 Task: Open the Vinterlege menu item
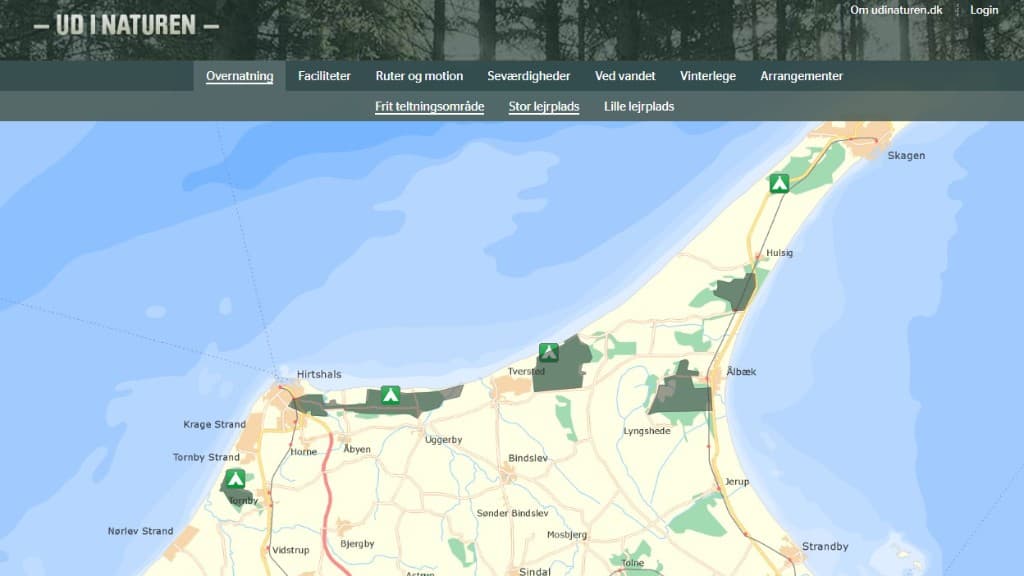point(707,76)
